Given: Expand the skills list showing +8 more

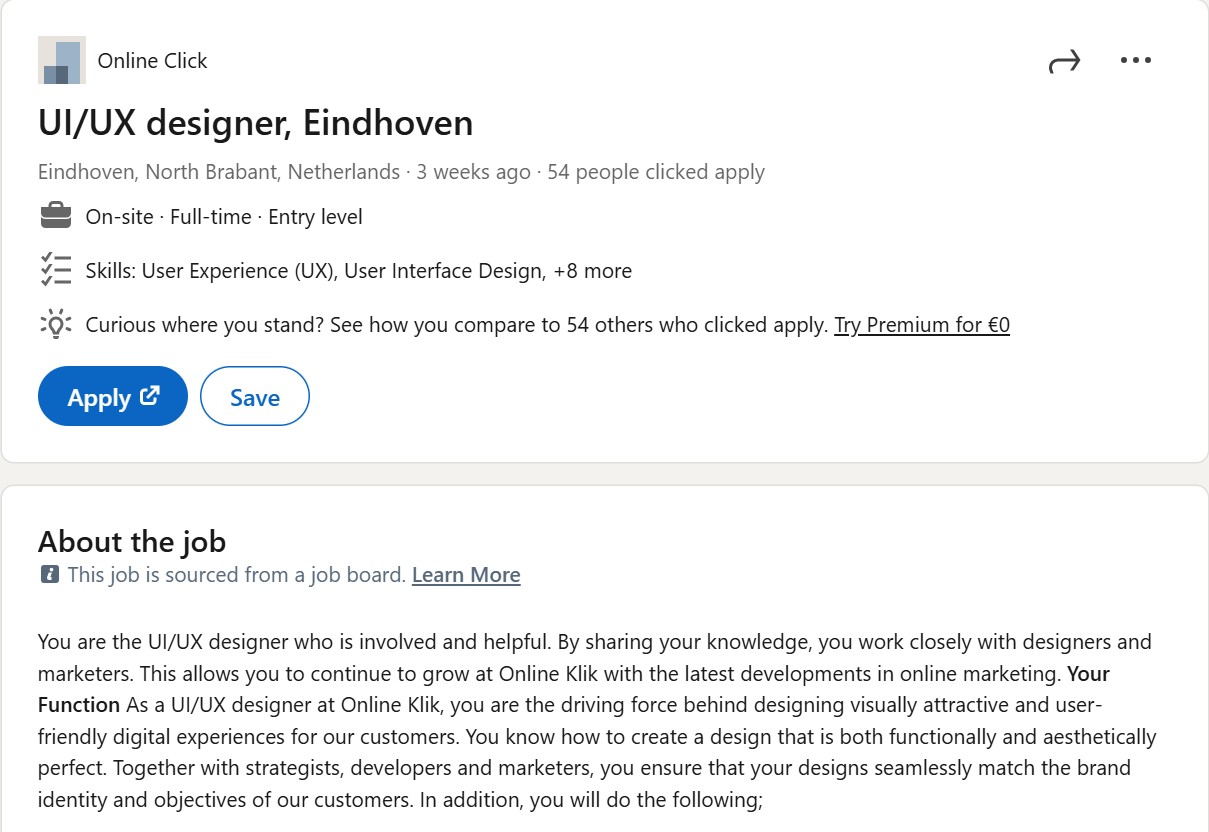Looking at the screenshot, I should coord(592,271).
